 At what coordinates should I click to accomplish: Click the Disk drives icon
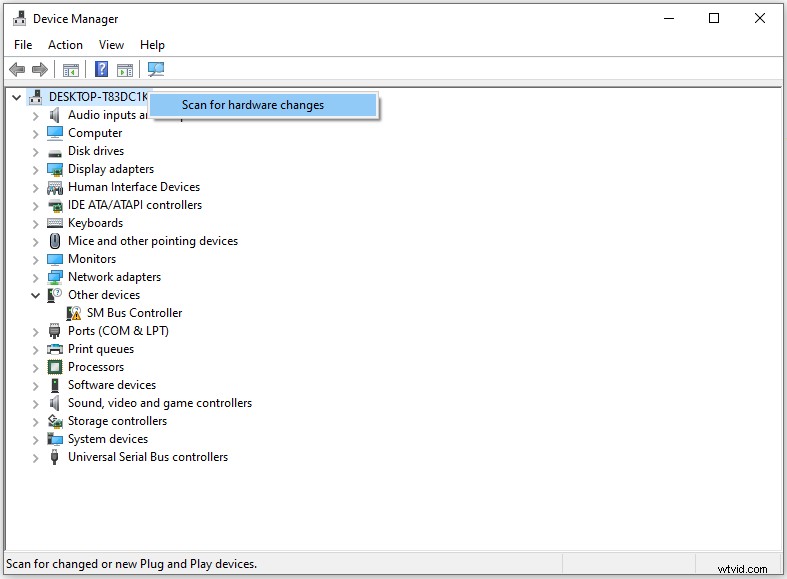55,152
